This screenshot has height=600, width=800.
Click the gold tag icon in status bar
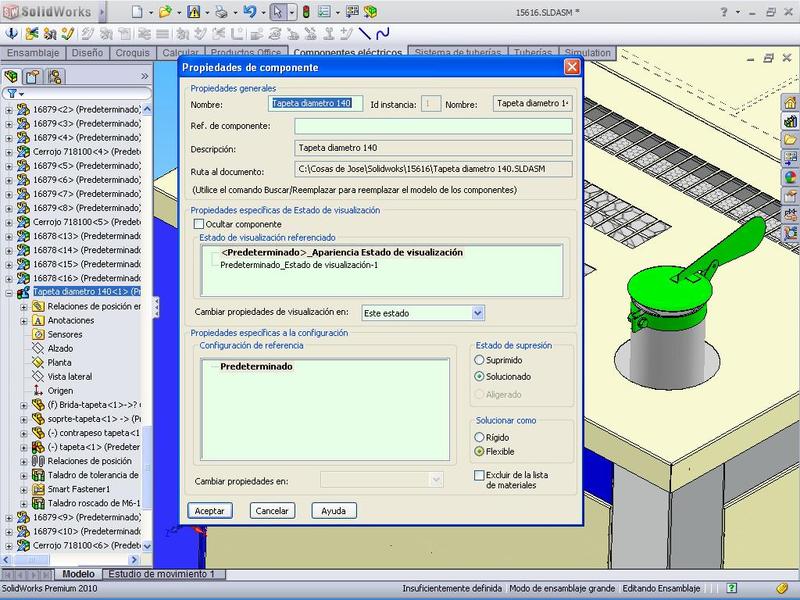coord(782,588)
